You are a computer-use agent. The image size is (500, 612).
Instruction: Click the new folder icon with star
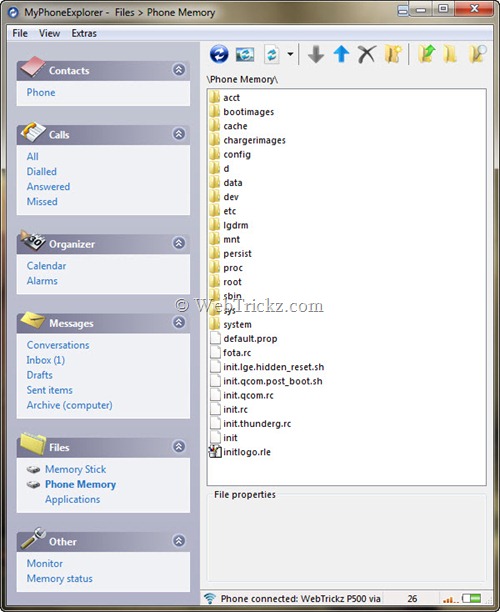[393, 54]
